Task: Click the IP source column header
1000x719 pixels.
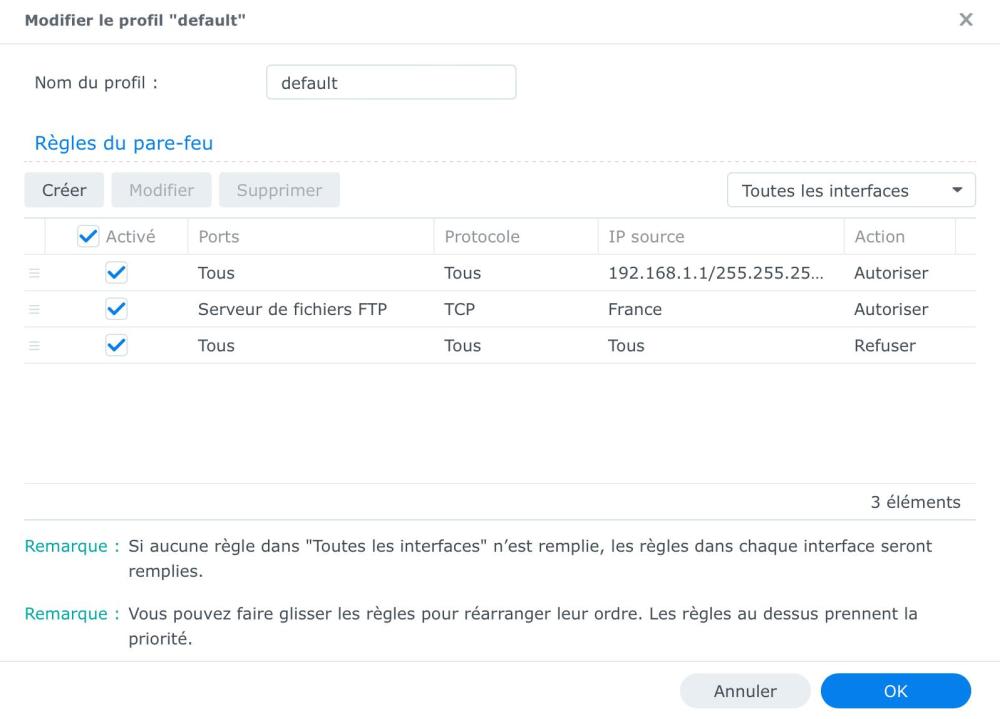Action: click(721, 237)
